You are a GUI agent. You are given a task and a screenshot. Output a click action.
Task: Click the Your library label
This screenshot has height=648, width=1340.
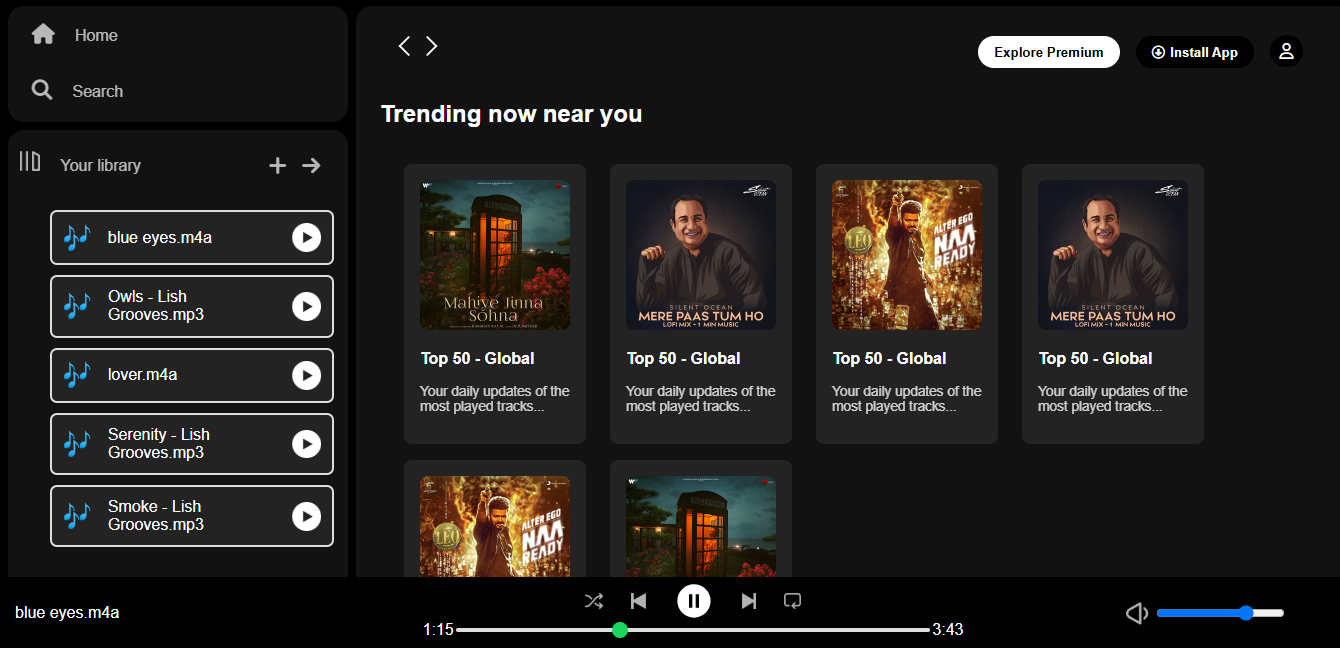click(x=100, y=165)
